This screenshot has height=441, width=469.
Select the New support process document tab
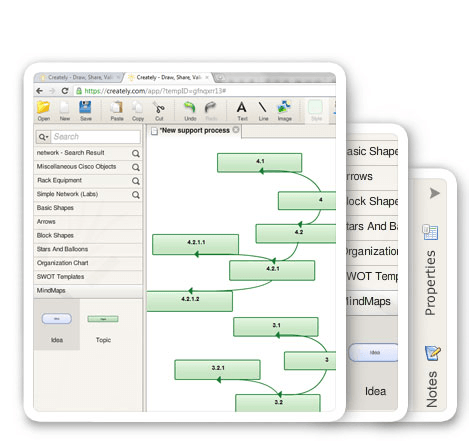tap(195, 131)
